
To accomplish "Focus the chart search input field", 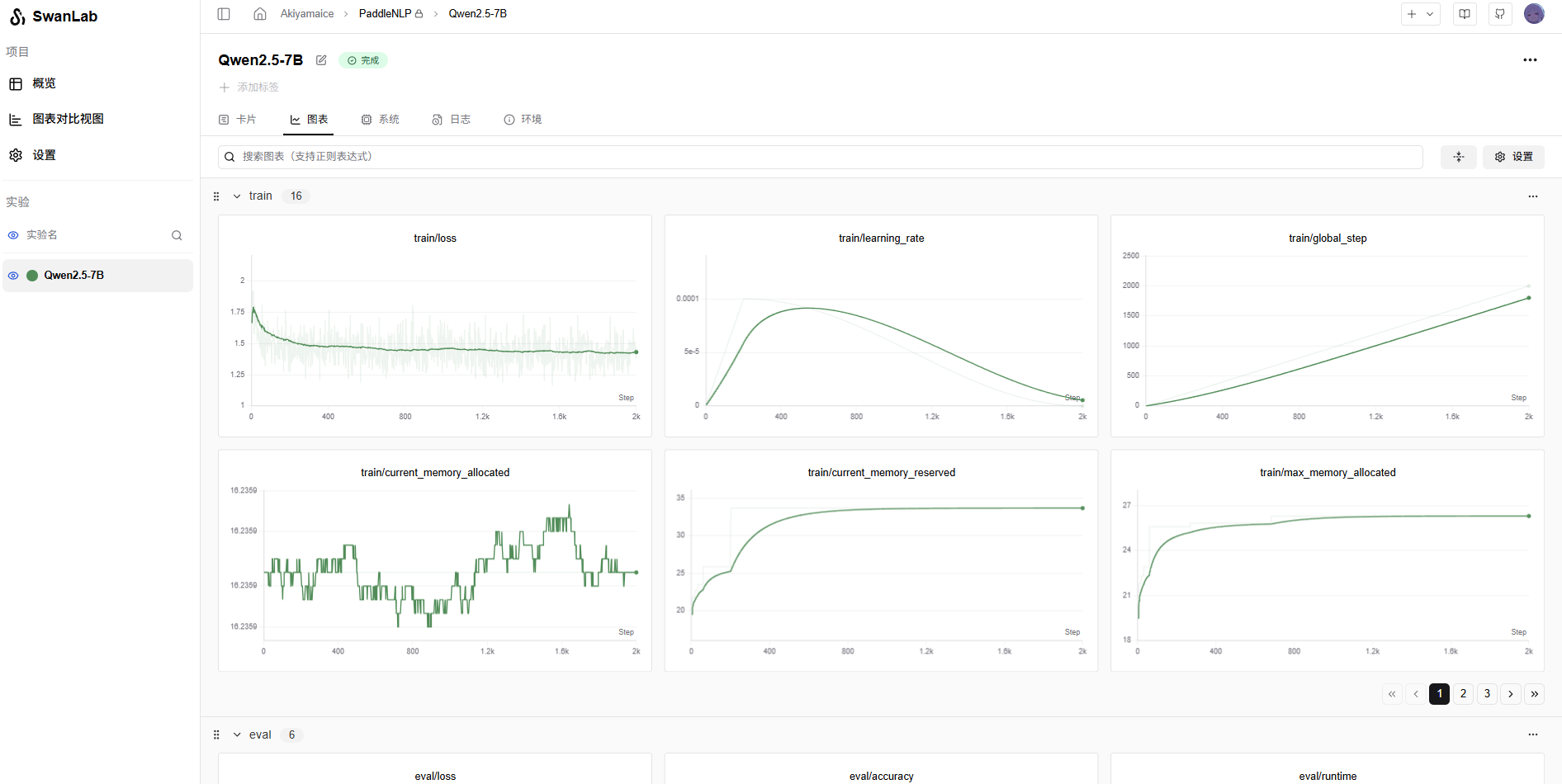I will click(x=821, y=157).
